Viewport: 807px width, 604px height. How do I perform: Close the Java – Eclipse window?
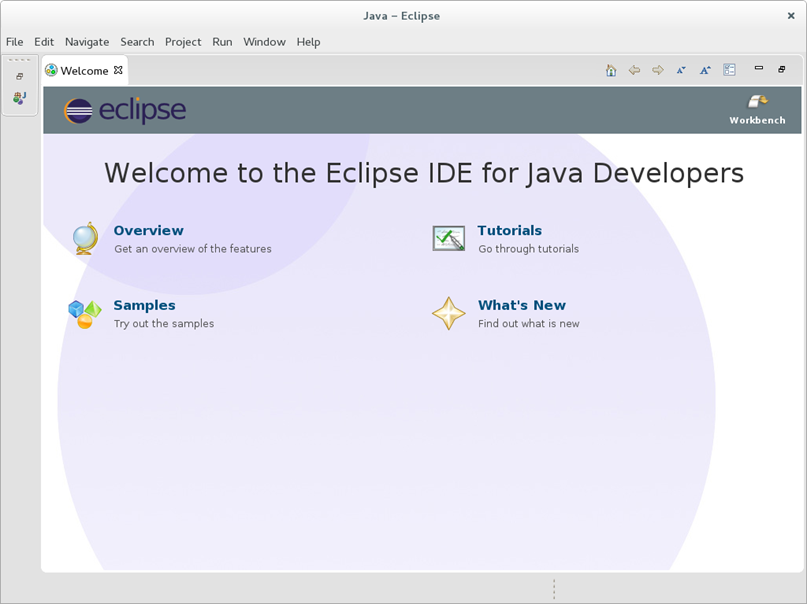click(791, 16)
